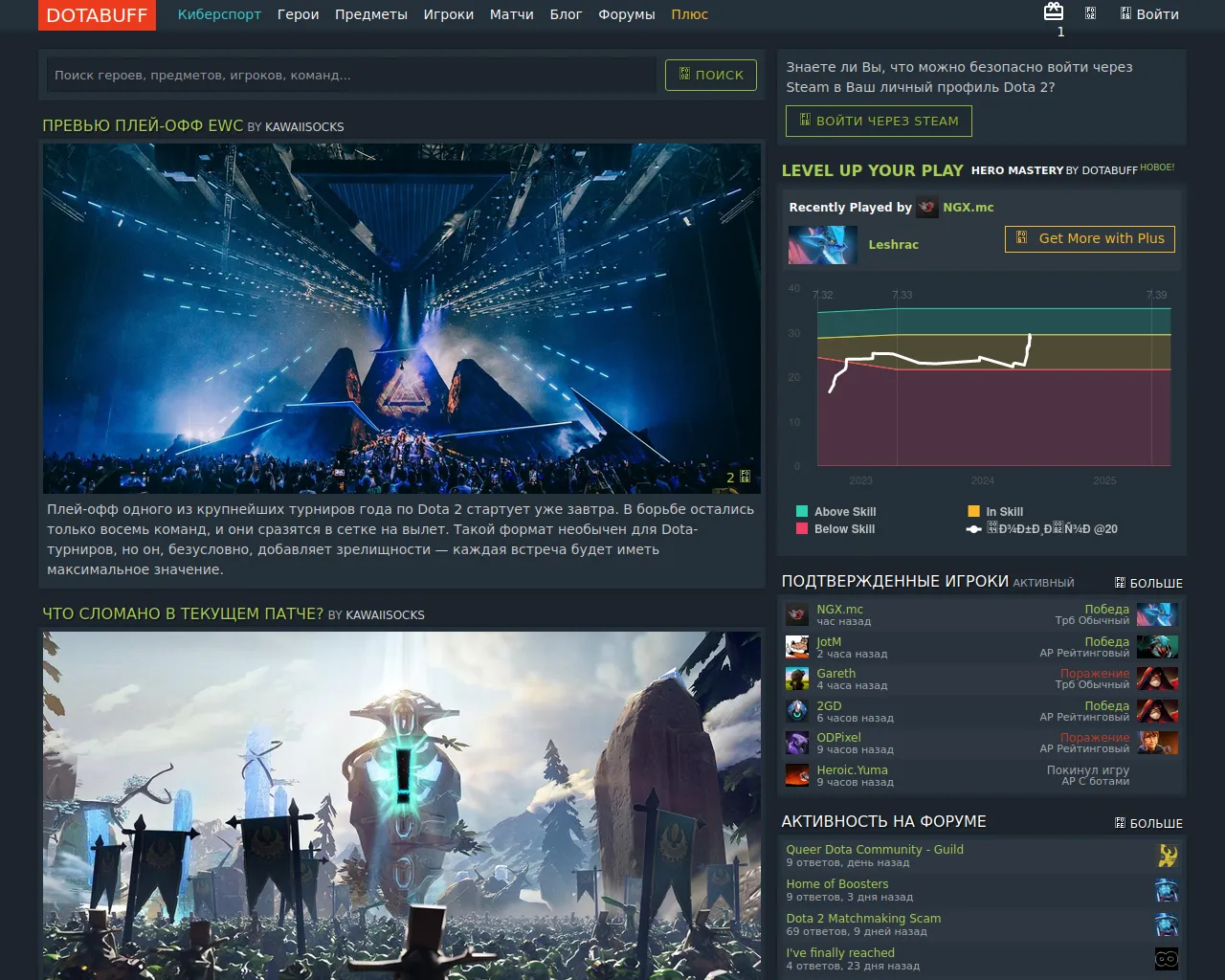Open the Герои menu item
The height and width of the screenshot is (980, 1225).
pos(298,14)
